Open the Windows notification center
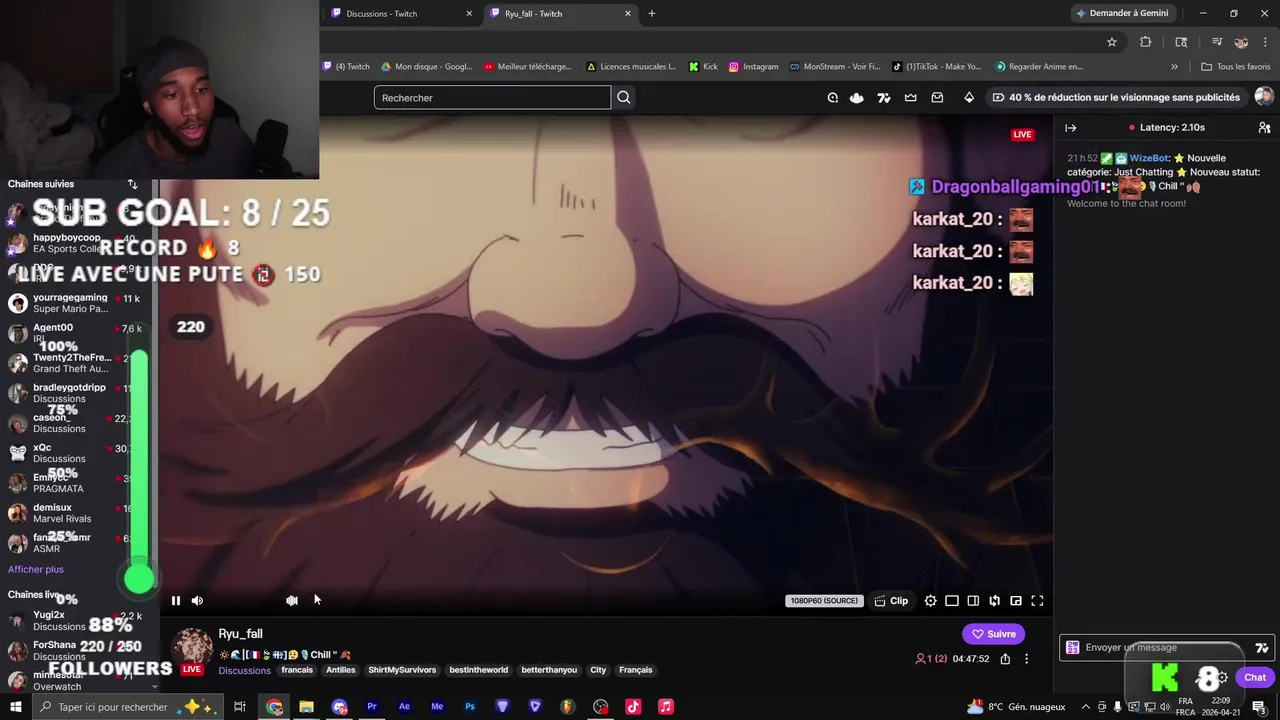The width and height of the screenshot is (1280, 720). (x=1259, y=707)
